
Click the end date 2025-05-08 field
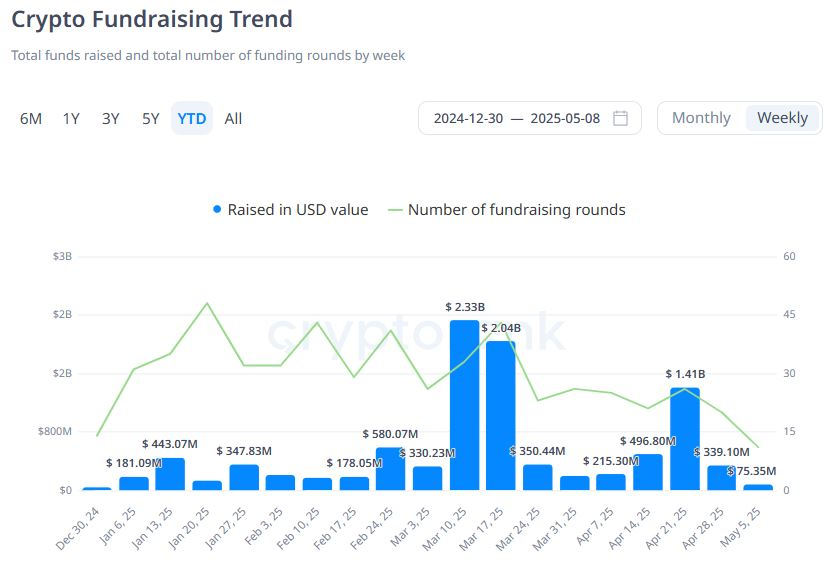565,118
